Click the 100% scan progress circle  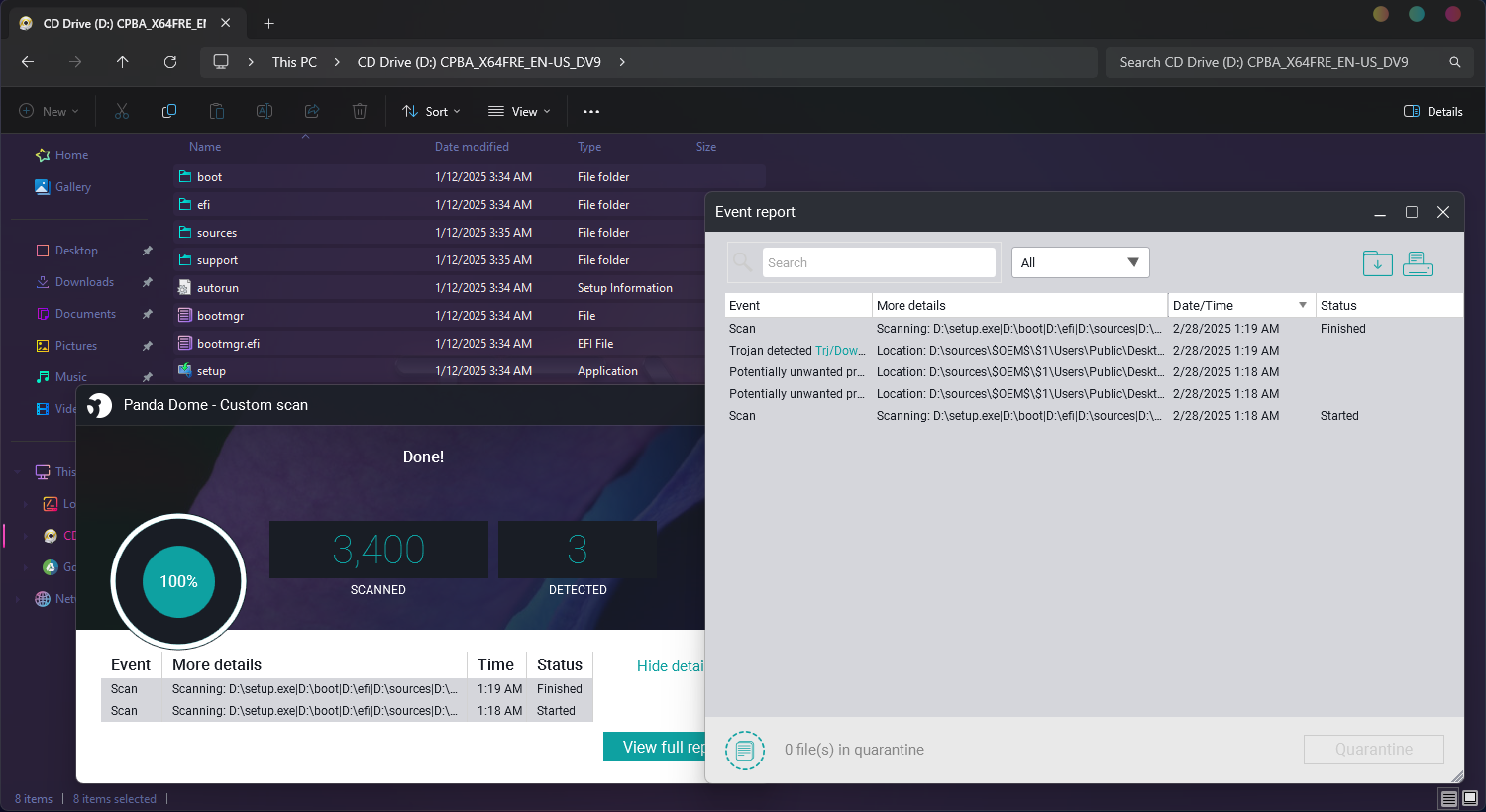[178, 581]
